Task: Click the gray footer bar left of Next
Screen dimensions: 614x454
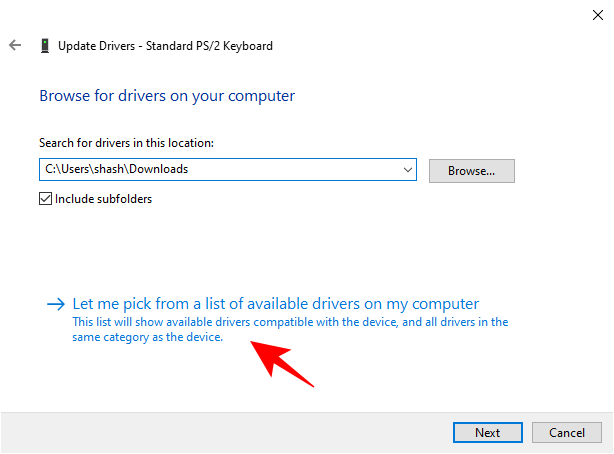Action: (220, 432)
